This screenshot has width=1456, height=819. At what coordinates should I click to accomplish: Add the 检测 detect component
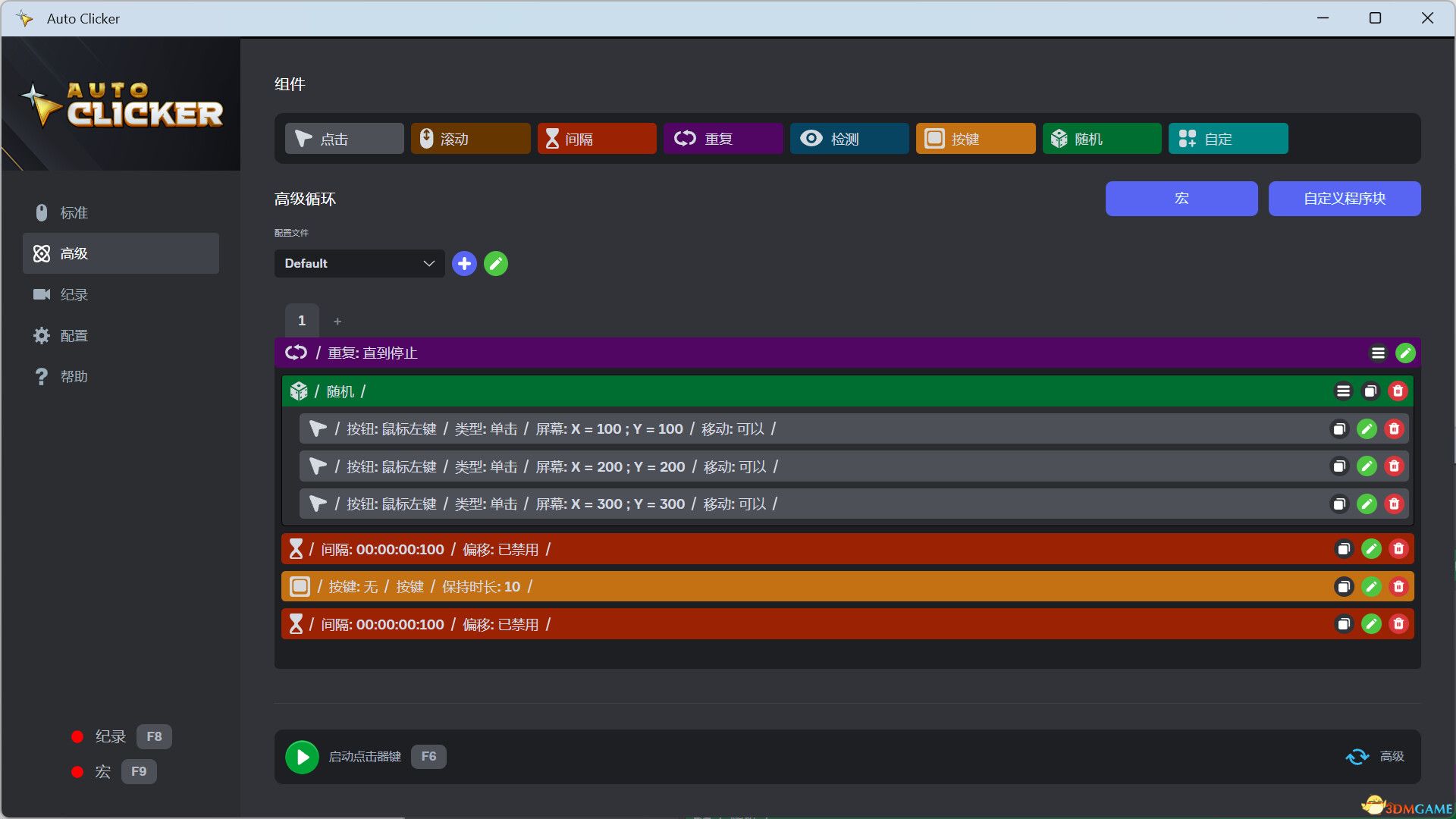(x=849, y=139)
